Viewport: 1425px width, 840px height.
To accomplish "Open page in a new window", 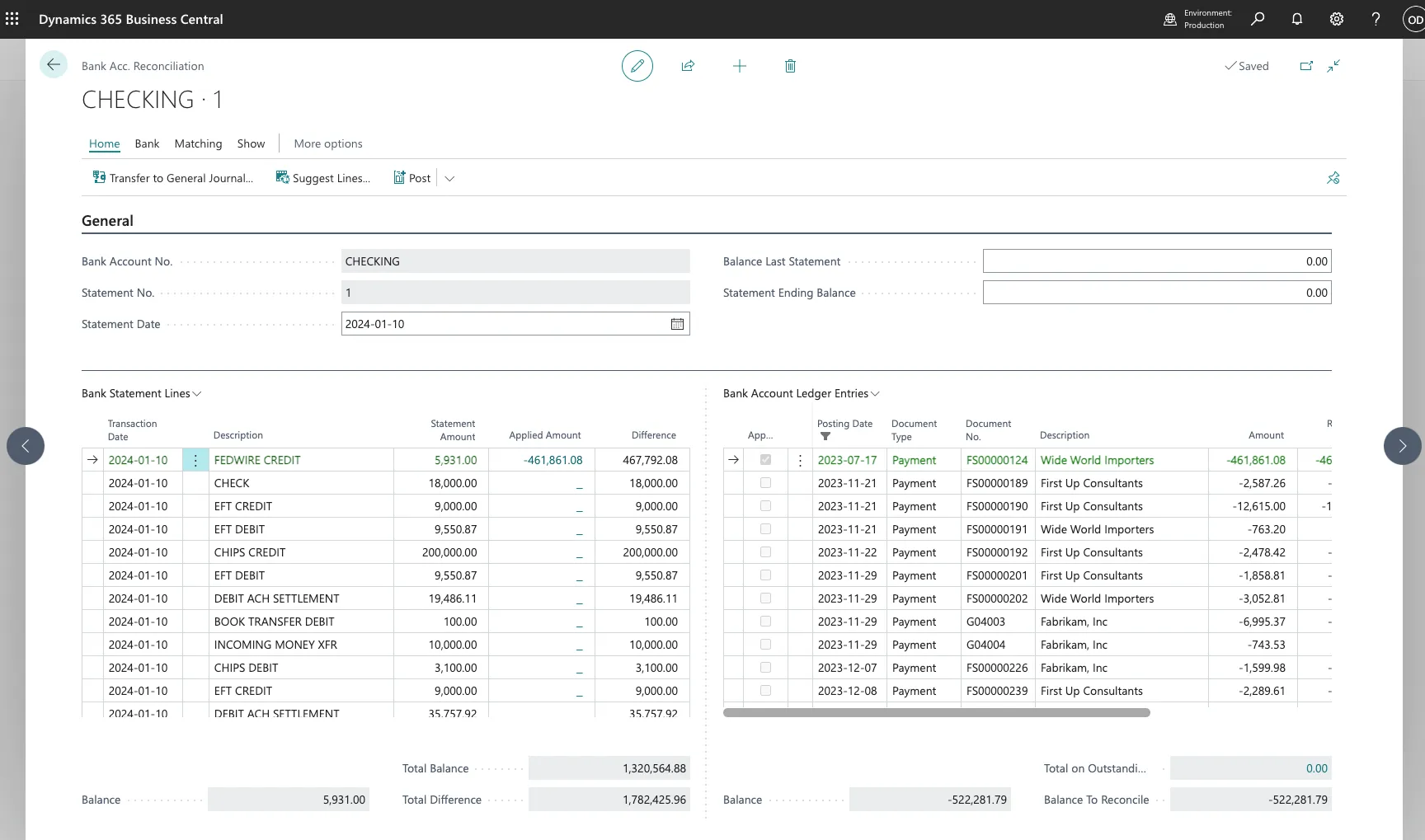I will [1306, 66].
